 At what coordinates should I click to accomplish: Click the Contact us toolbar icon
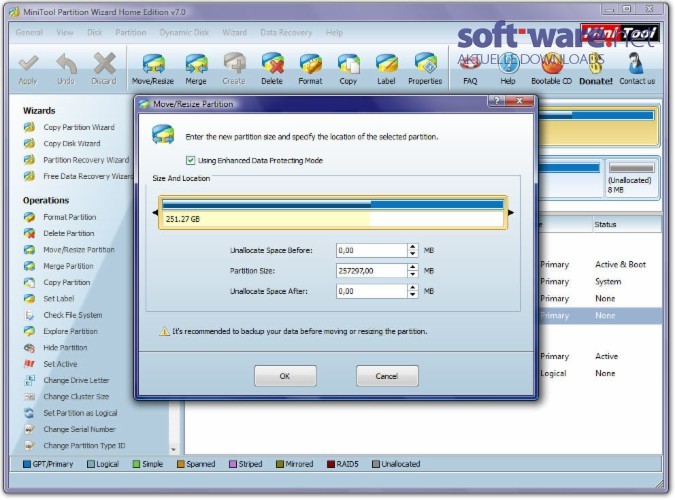point(637,68)
